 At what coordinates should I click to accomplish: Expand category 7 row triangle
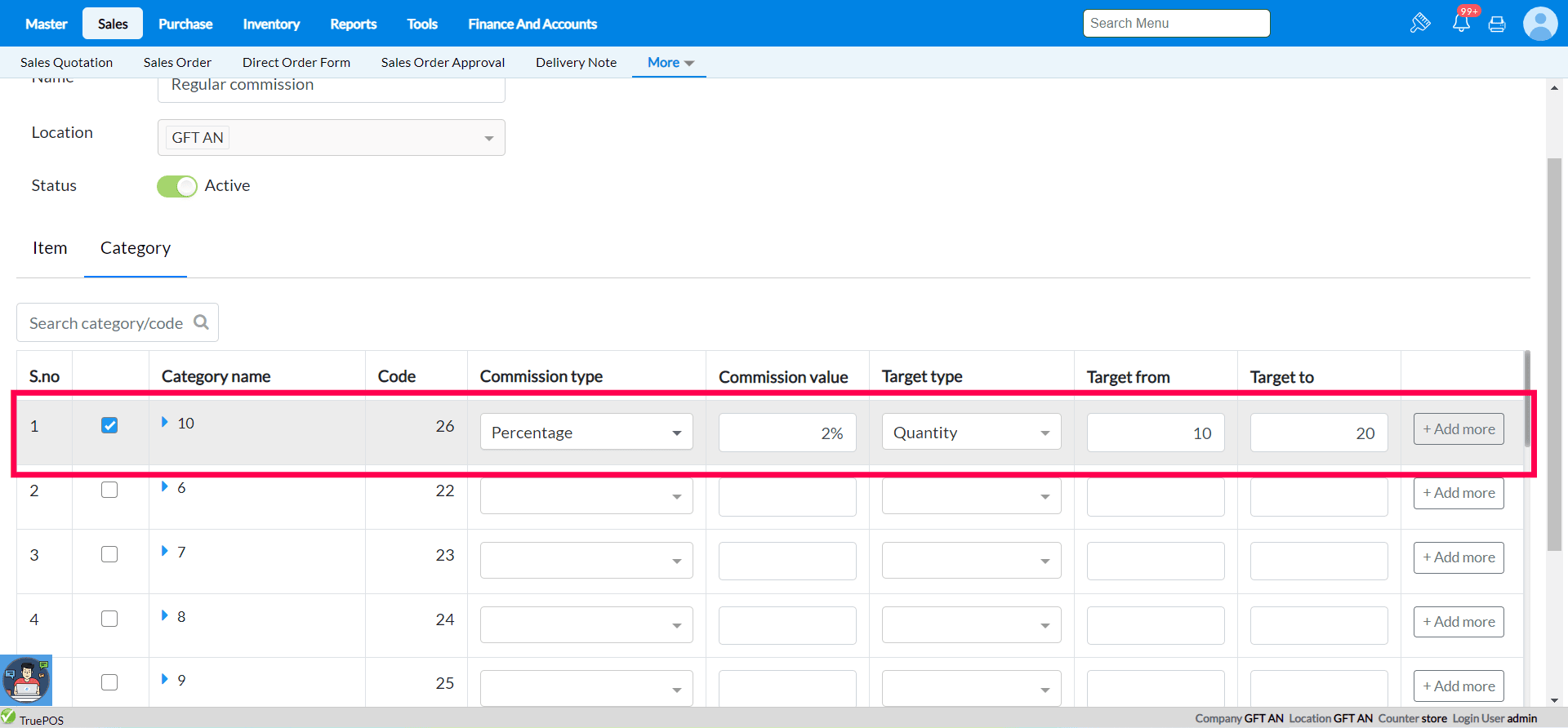tap(165, 551)
